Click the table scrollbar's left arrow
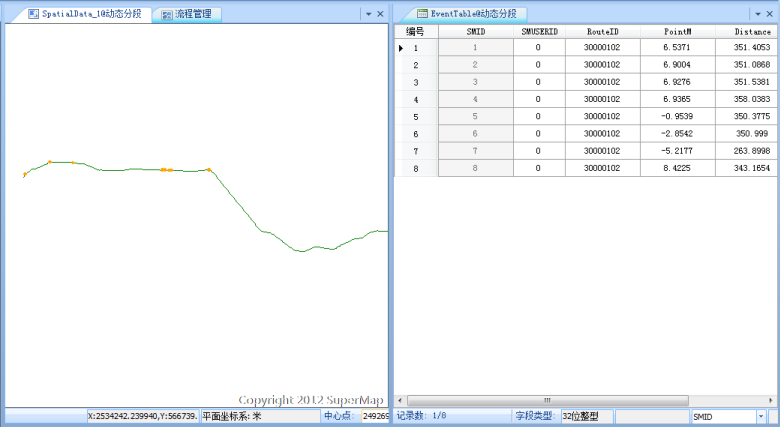The width and height of the screenshot is (780, 427). tap(400, 400)
